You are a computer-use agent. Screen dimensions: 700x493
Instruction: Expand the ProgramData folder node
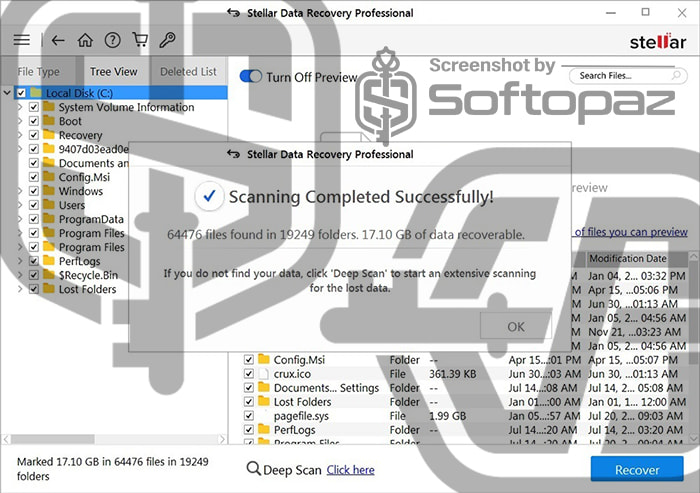(x=20, y=219)
